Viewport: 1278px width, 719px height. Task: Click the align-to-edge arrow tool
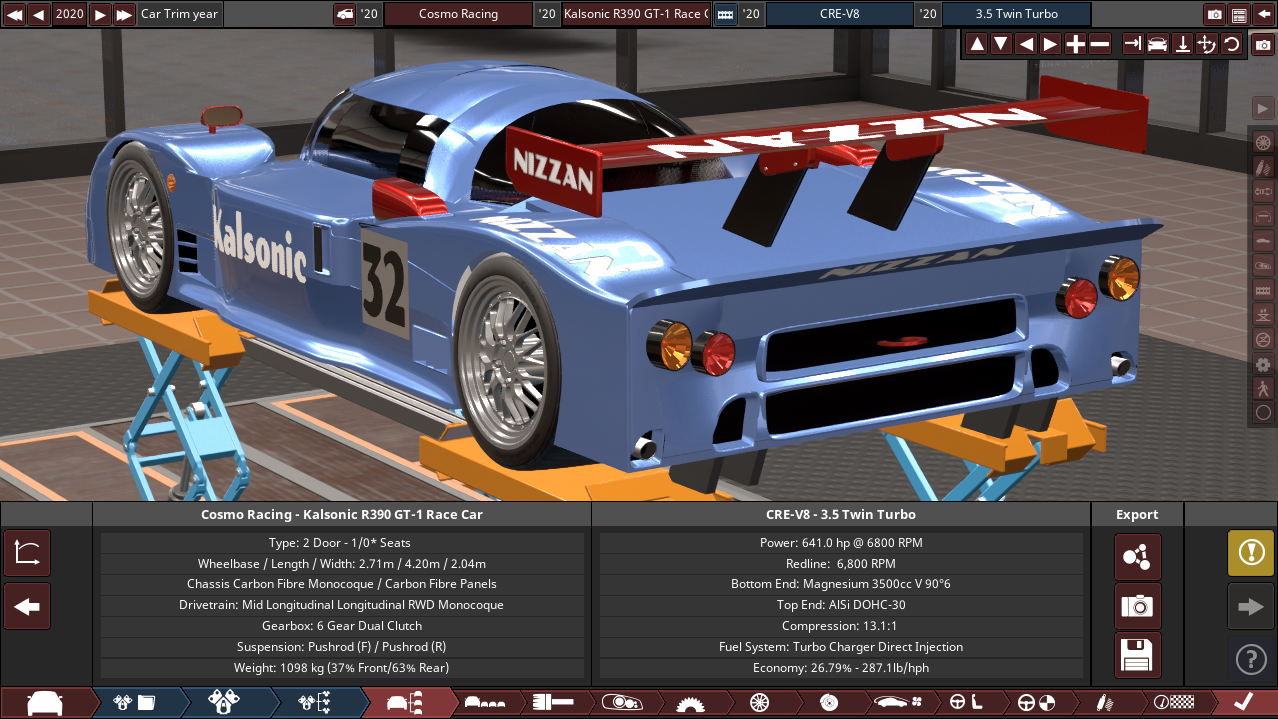click(x=1133, y=44)
